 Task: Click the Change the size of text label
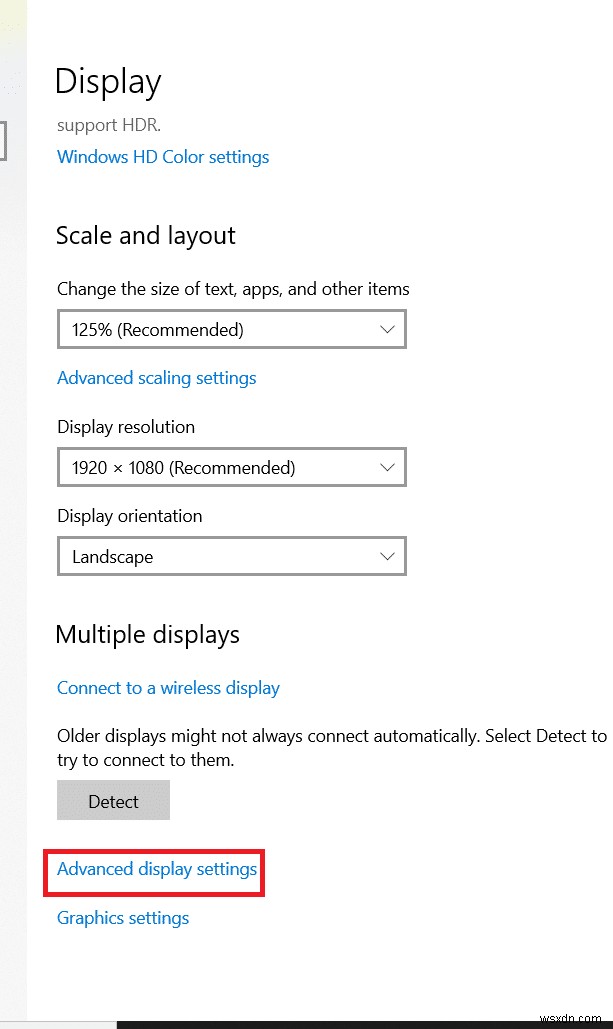[233, 289]
